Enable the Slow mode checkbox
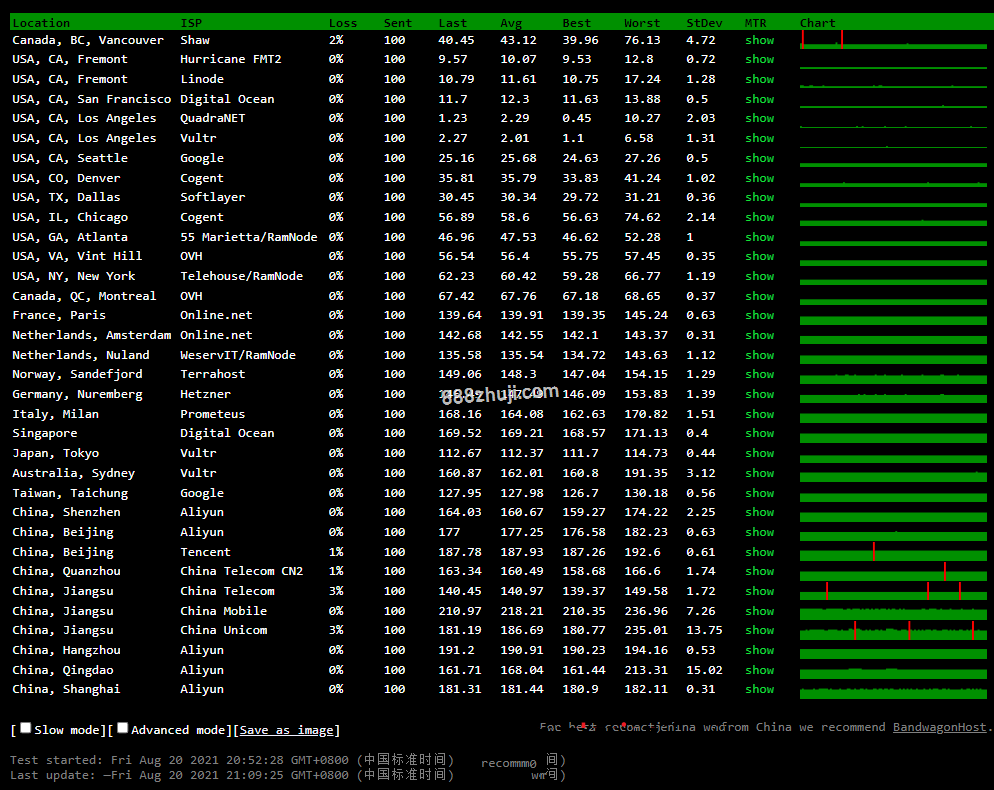994x790 pixels. pos(25,728)
